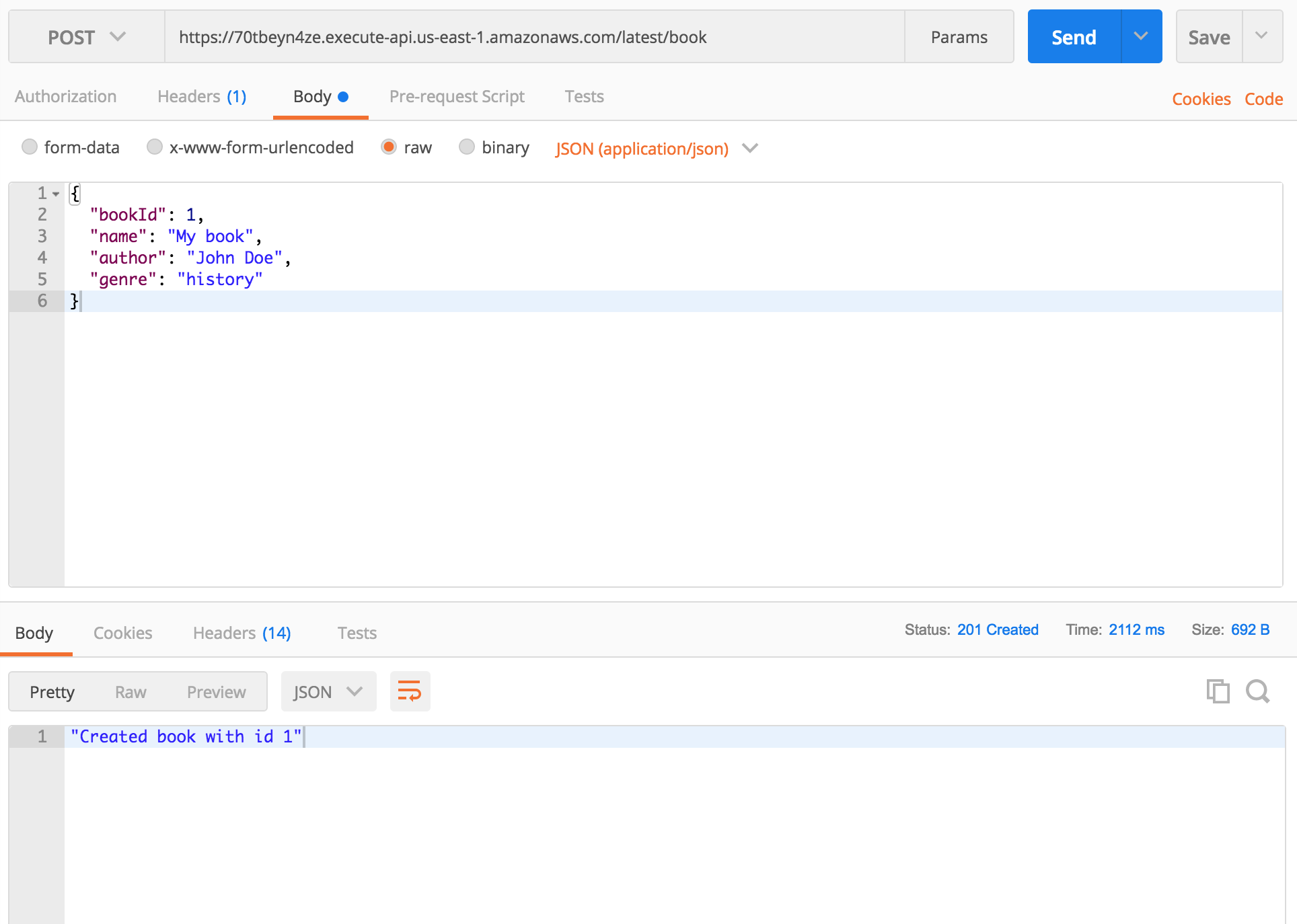This screenshot has width=1297, height=924.
Task: Copy response body to clipboard icon
Action: pos(1218,691)
